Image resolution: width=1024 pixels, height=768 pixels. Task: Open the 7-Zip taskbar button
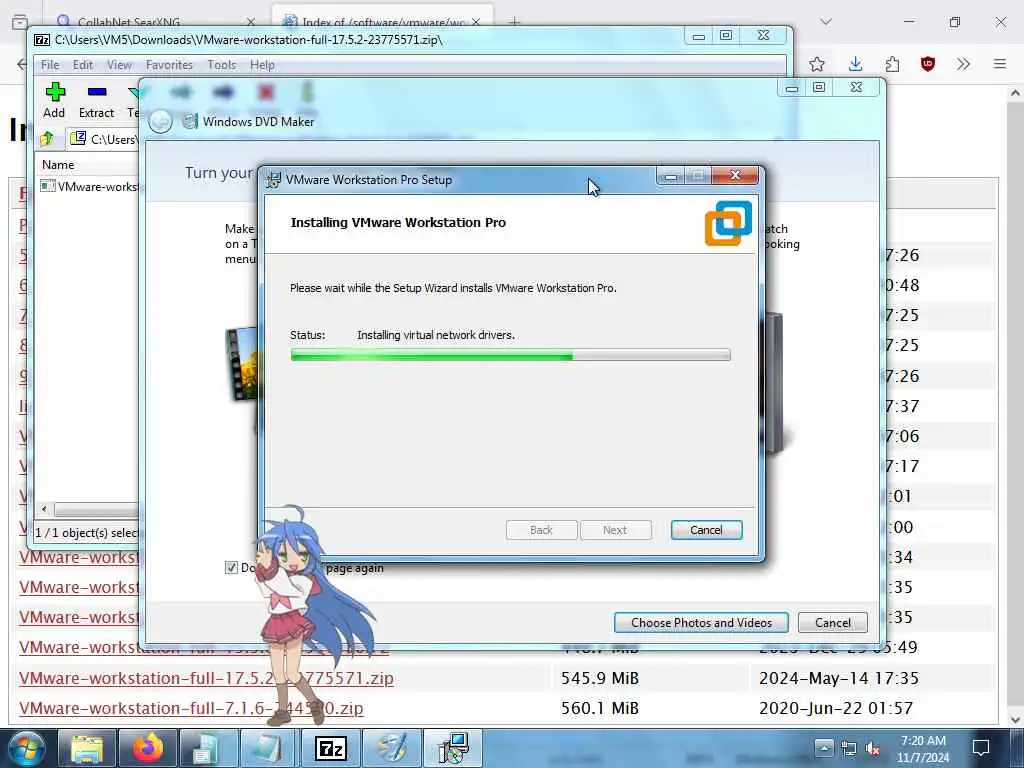(x=330, y=748)
